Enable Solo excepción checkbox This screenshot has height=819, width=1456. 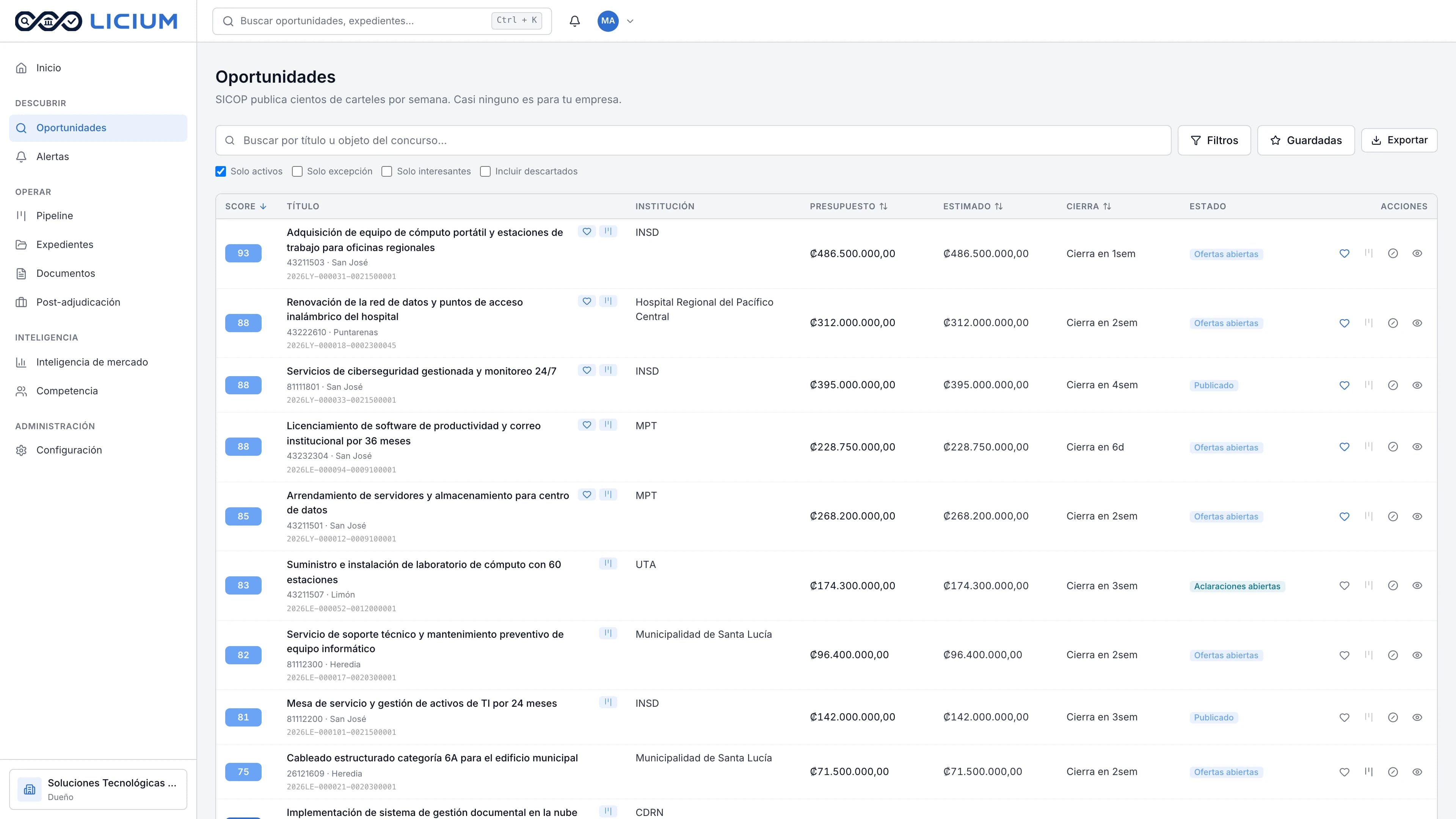point(297,171)
